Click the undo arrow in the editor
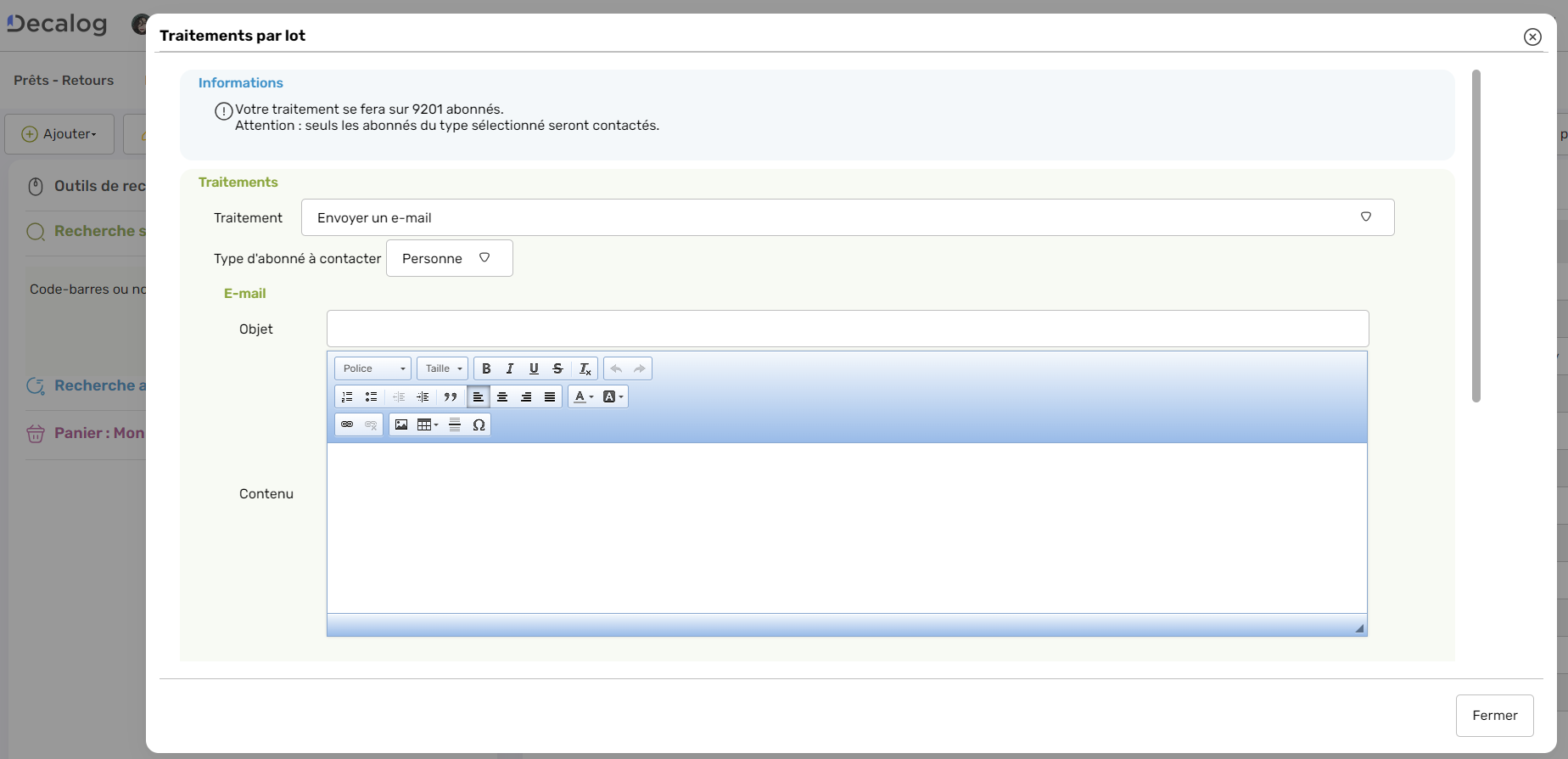Image resolution: width=1568 pixels, height=759 pixels. click(616, 368)
